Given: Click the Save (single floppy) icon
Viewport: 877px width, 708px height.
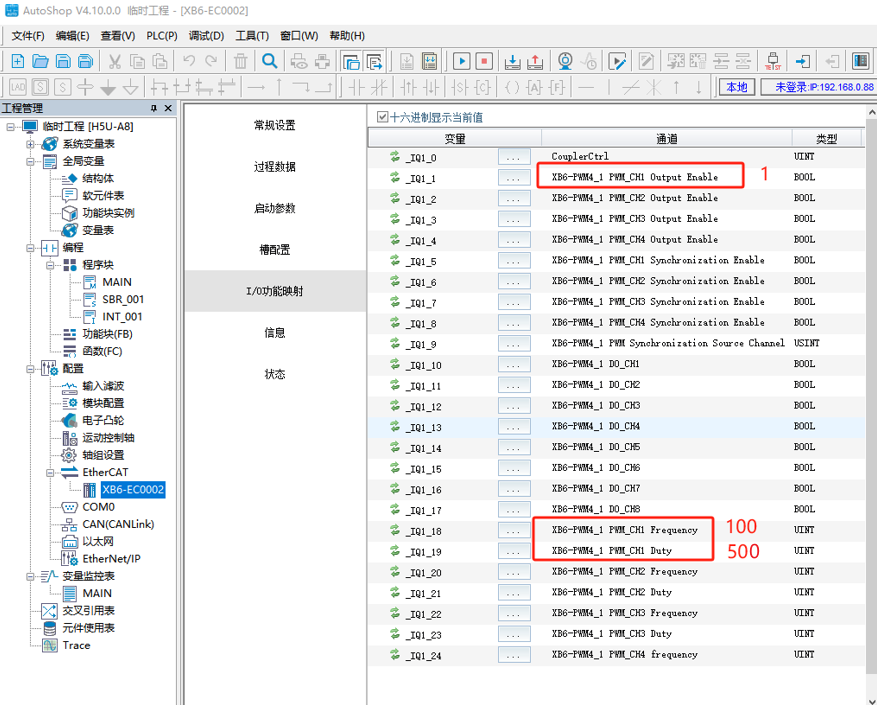Looking at the screenshot, I should click(x=63, y=61).
